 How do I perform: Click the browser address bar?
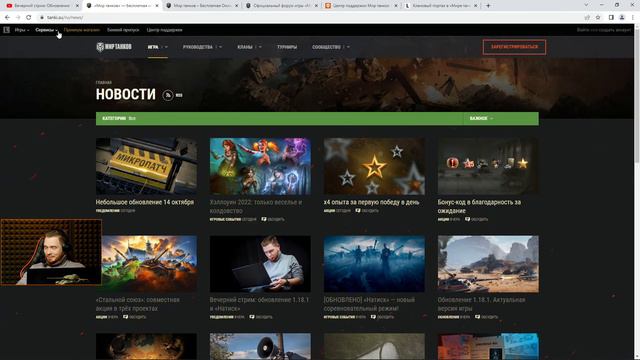(x=310, y=17)
